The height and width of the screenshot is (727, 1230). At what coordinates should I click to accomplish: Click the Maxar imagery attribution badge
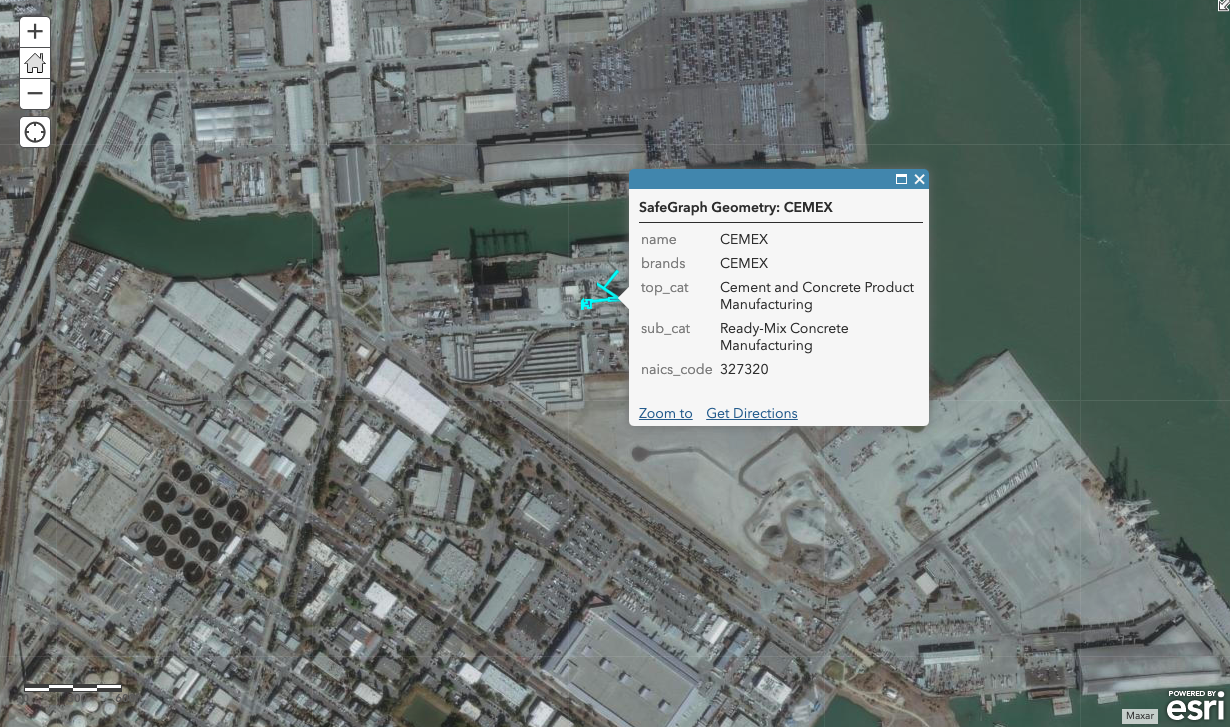[x=1140, y=716]
